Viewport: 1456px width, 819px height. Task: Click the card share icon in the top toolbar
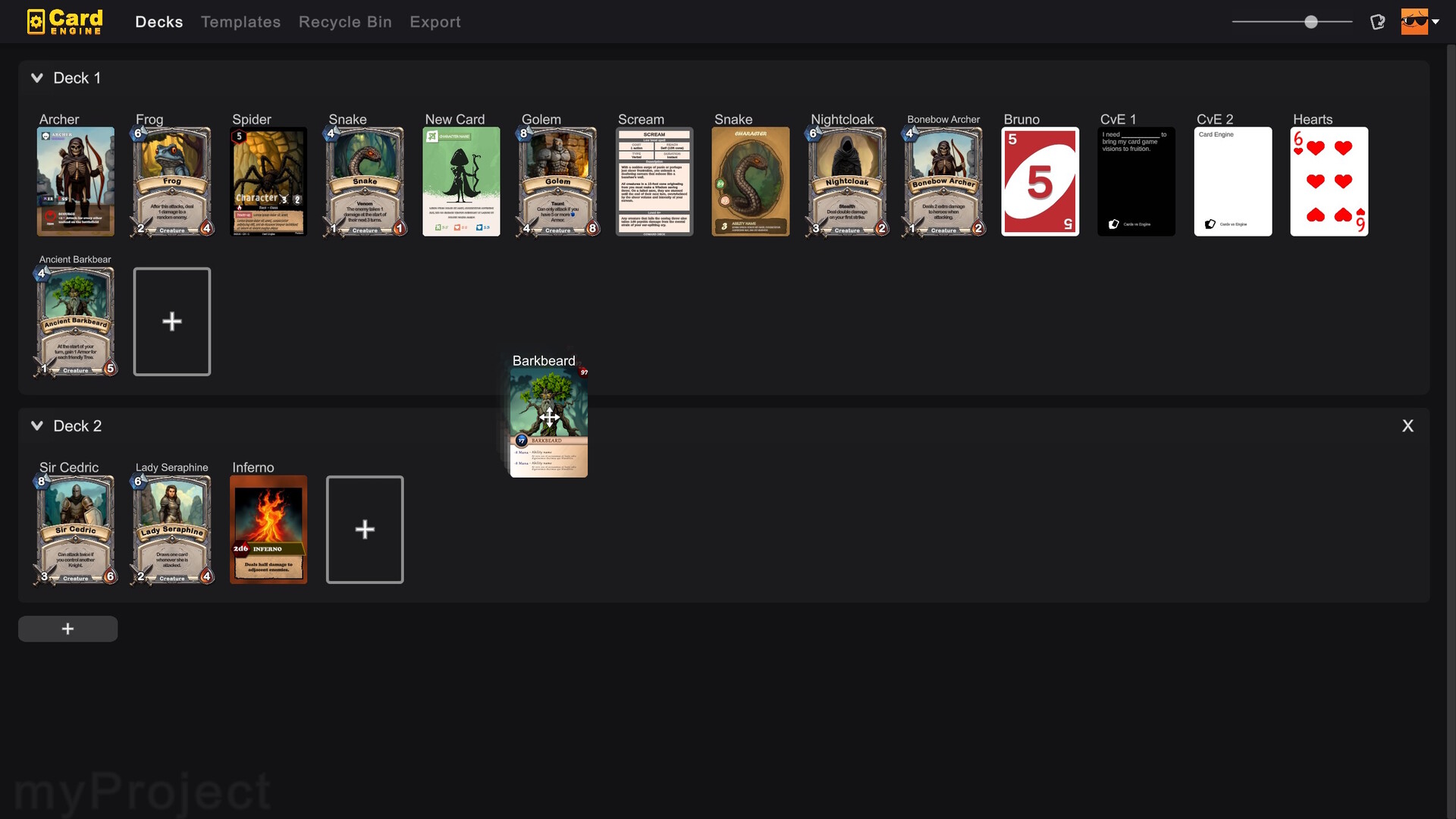tap(1377, 21)
